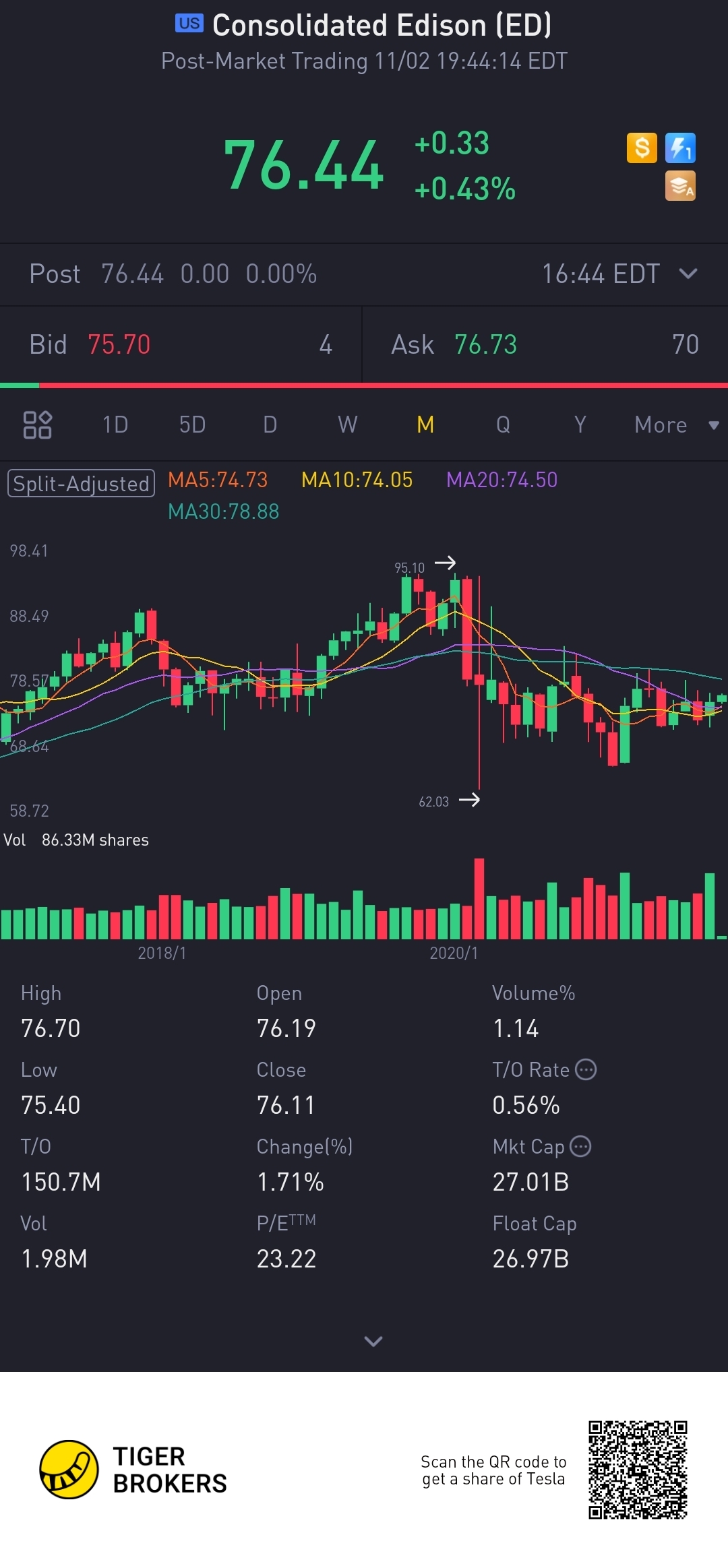The height and width of the screenshot is (1568, 728).
Task: Tap the 2020/1 date axis label
Action: coord(454,953)
